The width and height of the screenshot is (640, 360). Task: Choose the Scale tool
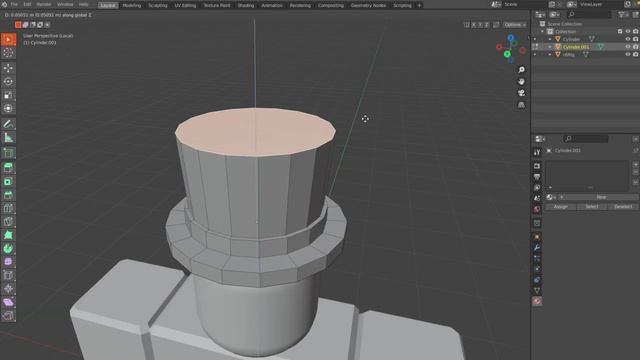8,95
